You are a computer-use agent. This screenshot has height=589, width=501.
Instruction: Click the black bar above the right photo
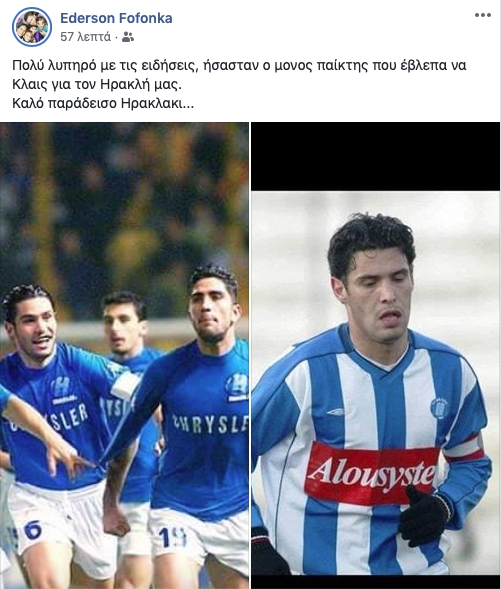point(376,156)
